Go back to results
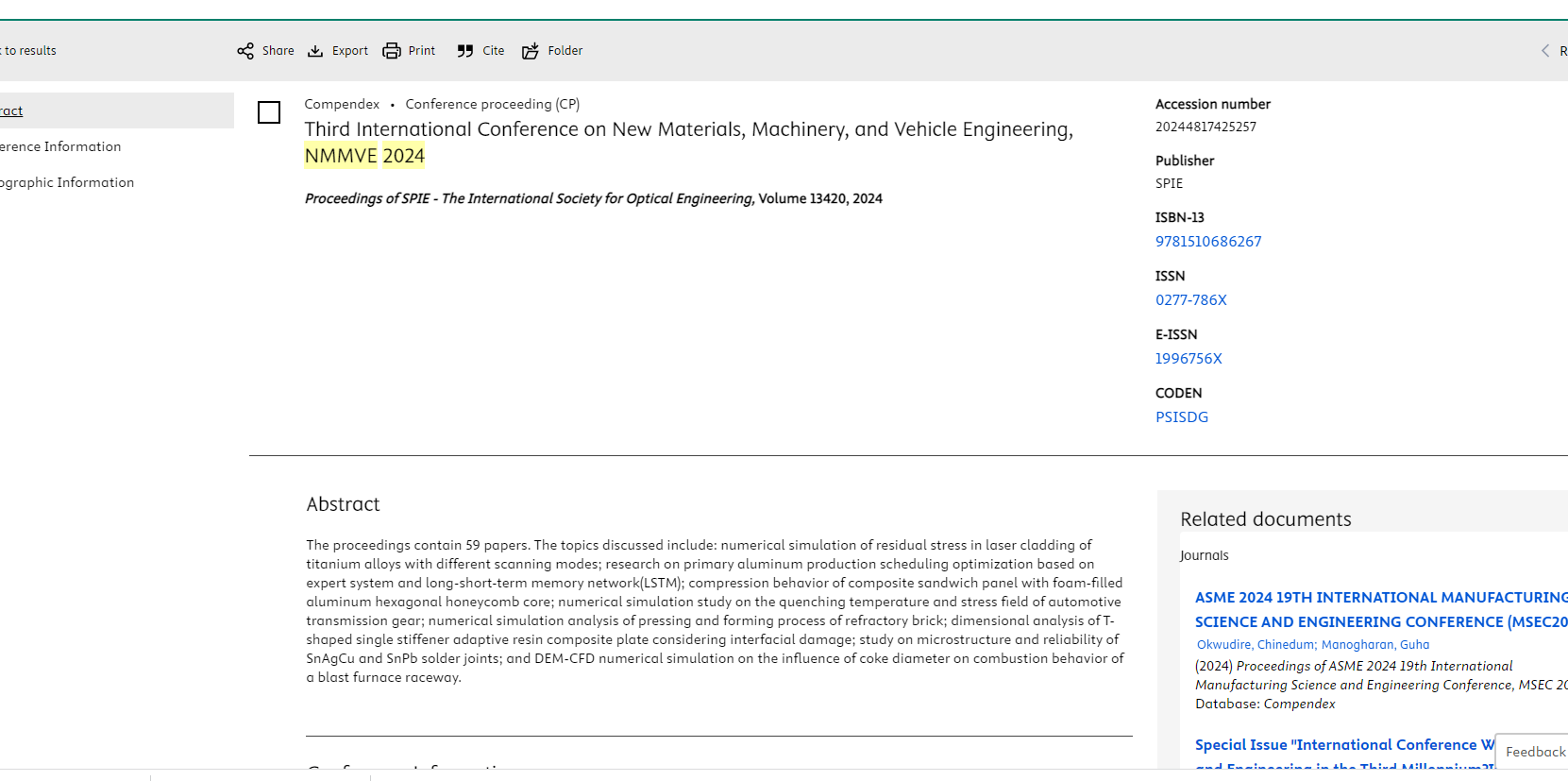The width and height of the screenshot is (1568, 781). [x=30, y=51]
